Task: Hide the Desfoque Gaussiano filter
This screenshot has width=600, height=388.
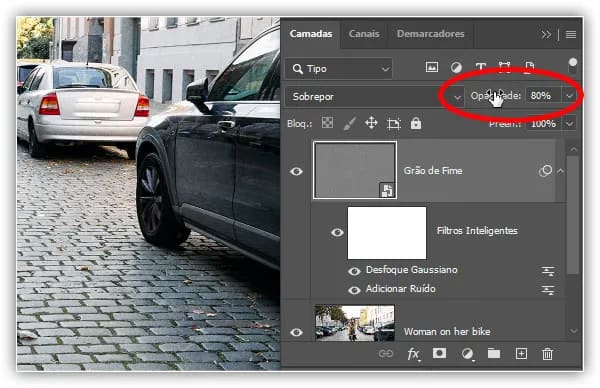Action: 354,271
